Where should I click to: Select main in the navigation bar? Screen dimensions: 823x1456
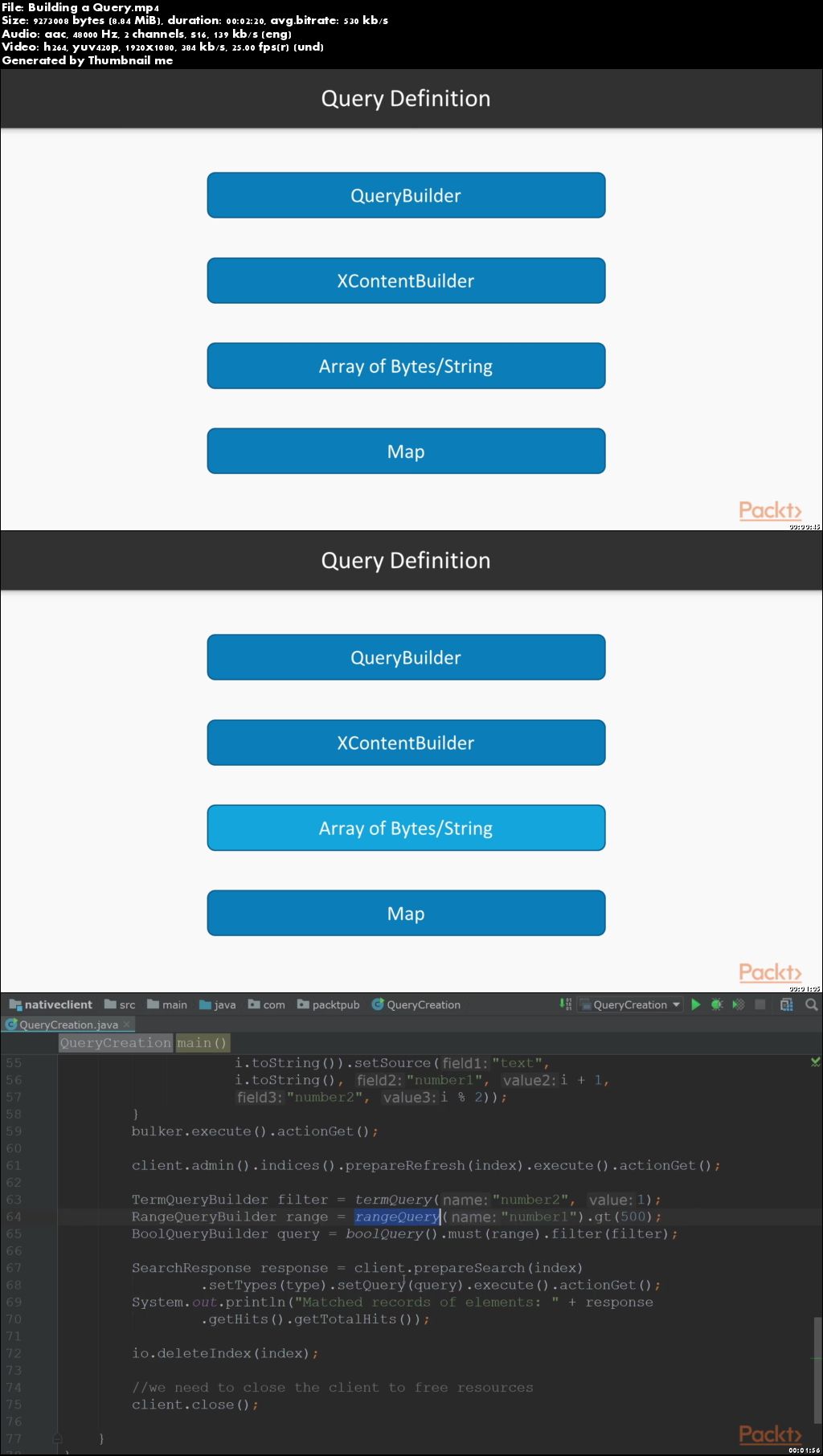click(167, 1004)
